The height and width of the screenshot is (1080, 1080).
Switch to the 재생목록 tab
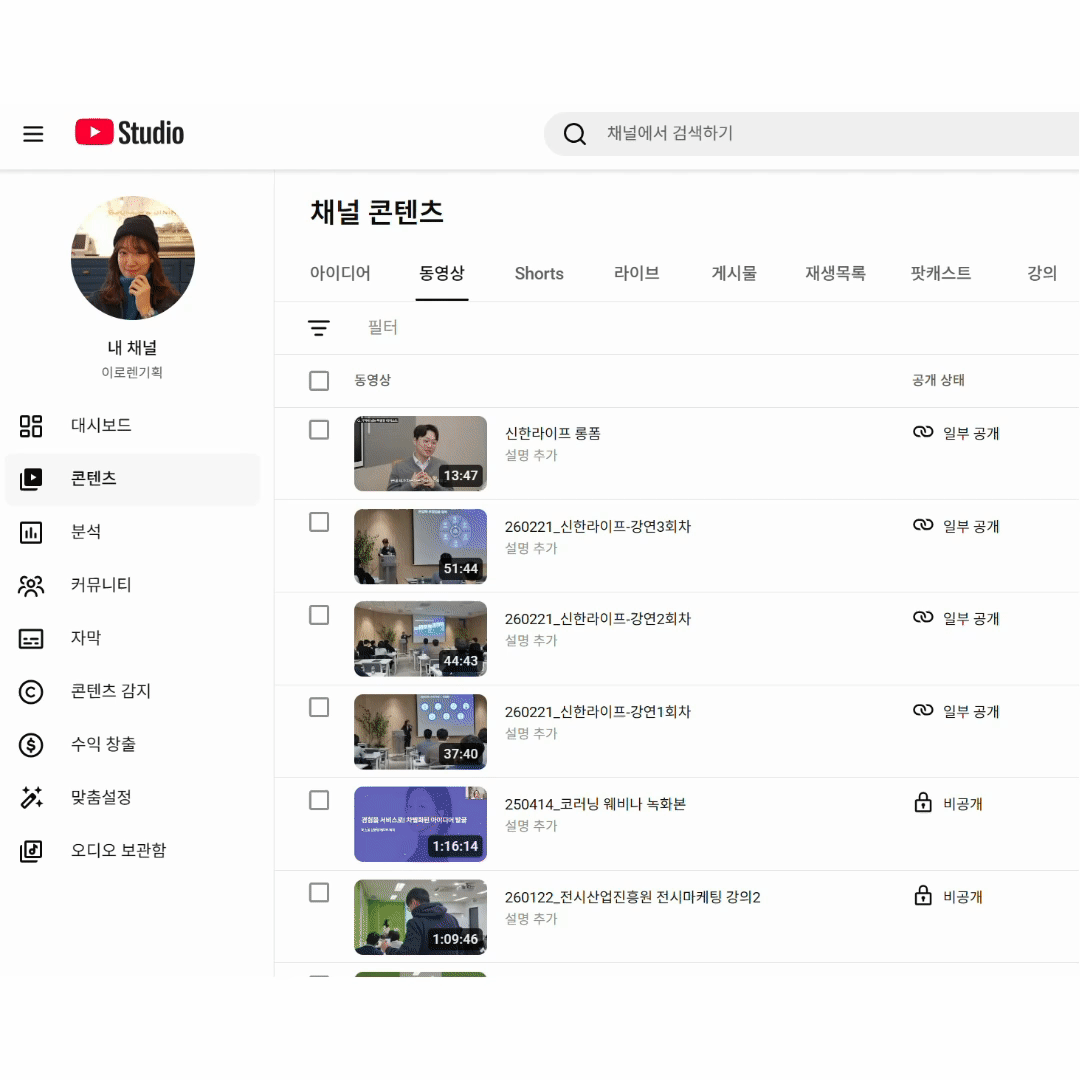(835, 273)
